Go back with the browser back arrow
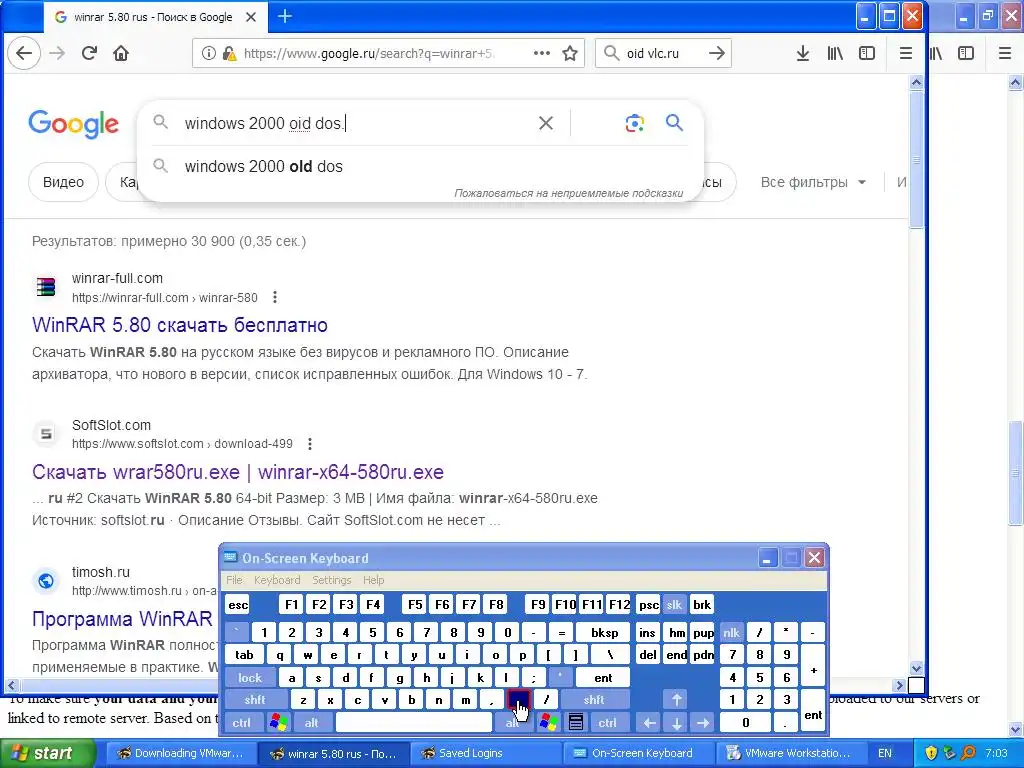 (x=24, y=53)
